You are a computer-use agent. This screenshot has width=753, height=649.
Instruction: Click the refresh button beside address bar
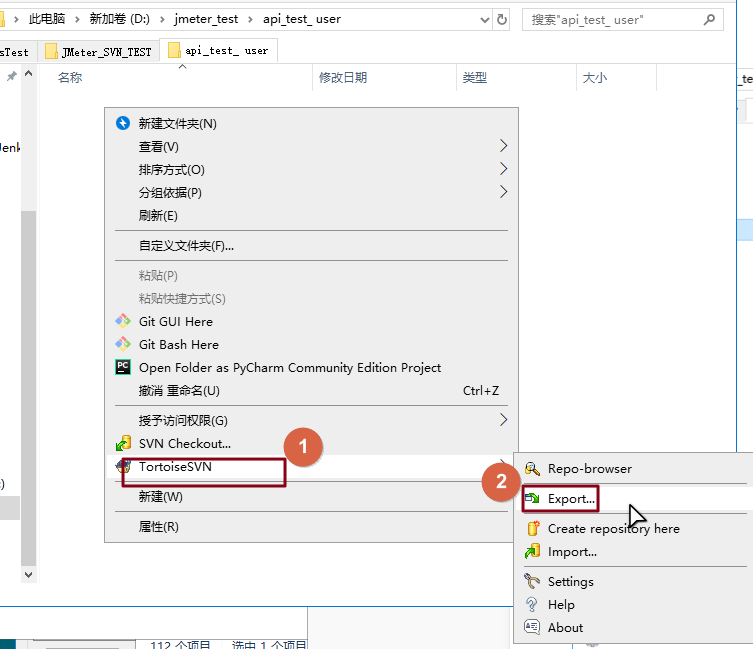click(502, 20)
